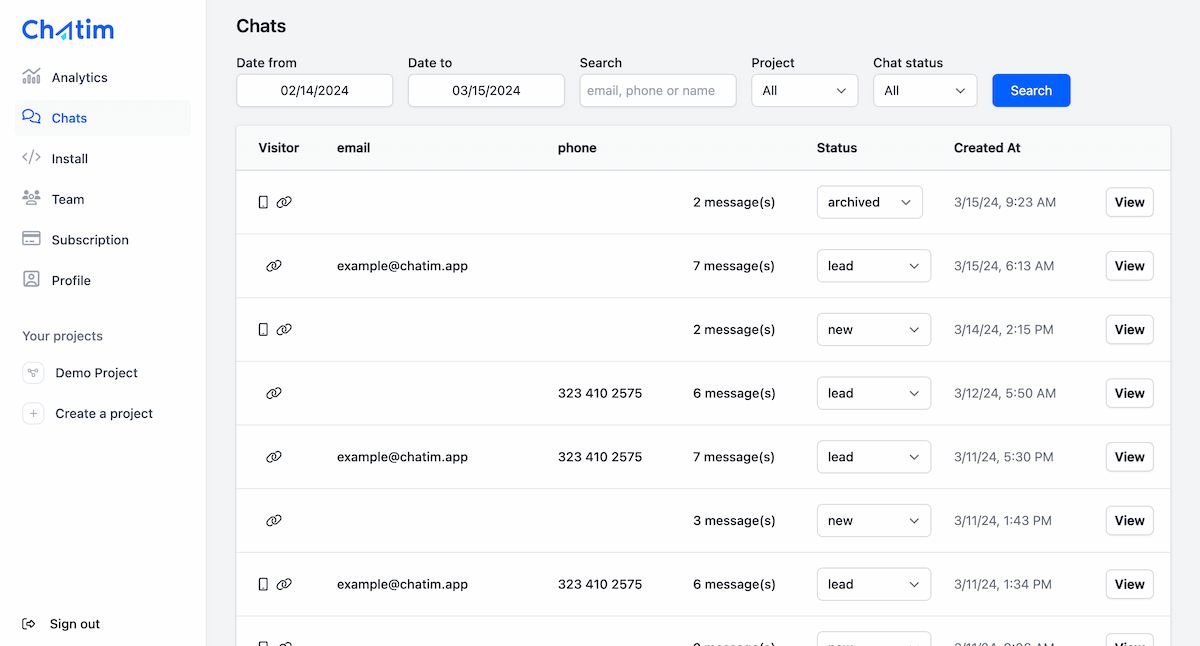Click the plus icon beside Create a project
1200x646 pixels.
click(x=32, y=413)
